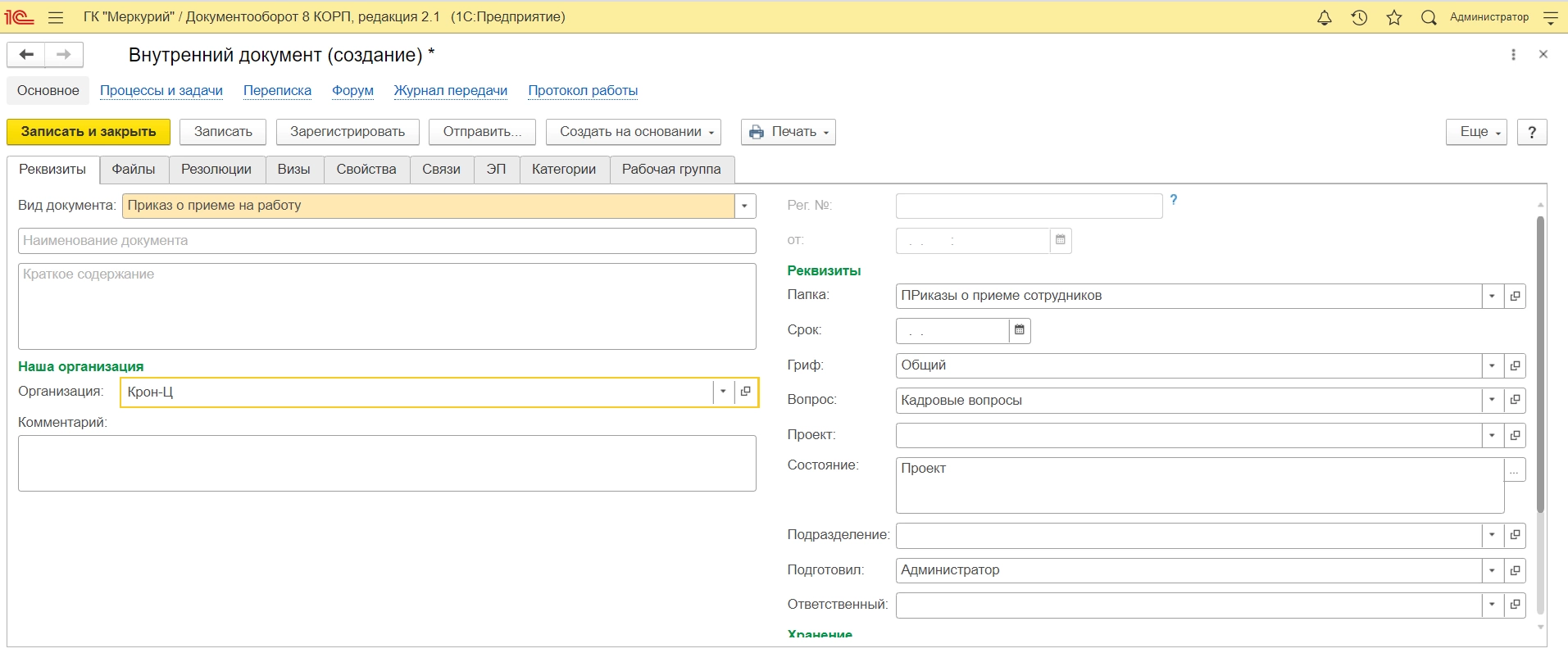Expand the Вид документа dropdown
This screenshot has height=653, width=1568.
coord(744,206)
